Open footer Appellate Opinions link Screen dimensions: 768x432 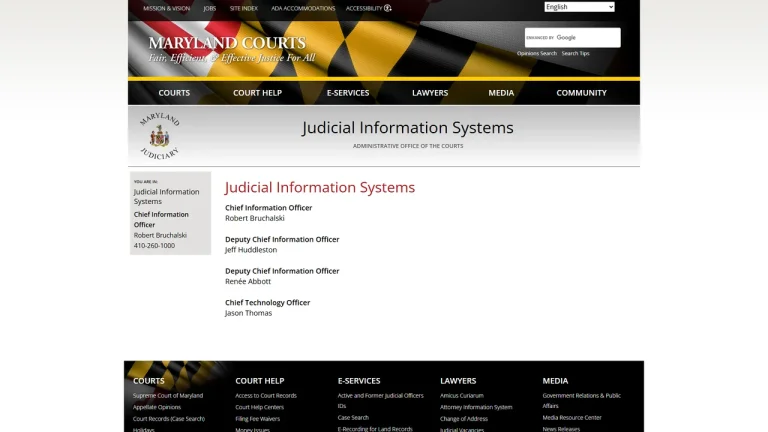point(157,407)
